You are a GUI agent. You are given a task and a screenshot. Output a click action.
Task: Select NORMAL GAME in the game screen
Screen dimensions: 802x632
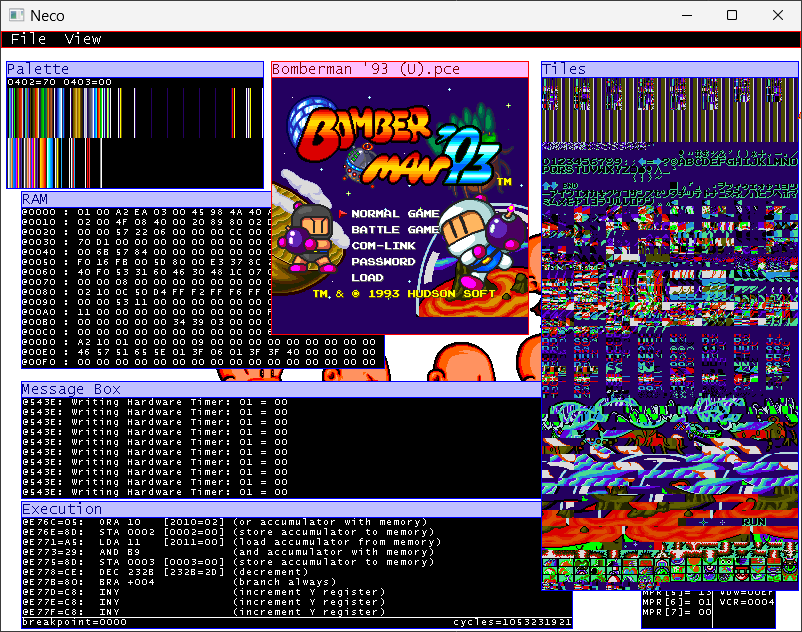point(395,214)
